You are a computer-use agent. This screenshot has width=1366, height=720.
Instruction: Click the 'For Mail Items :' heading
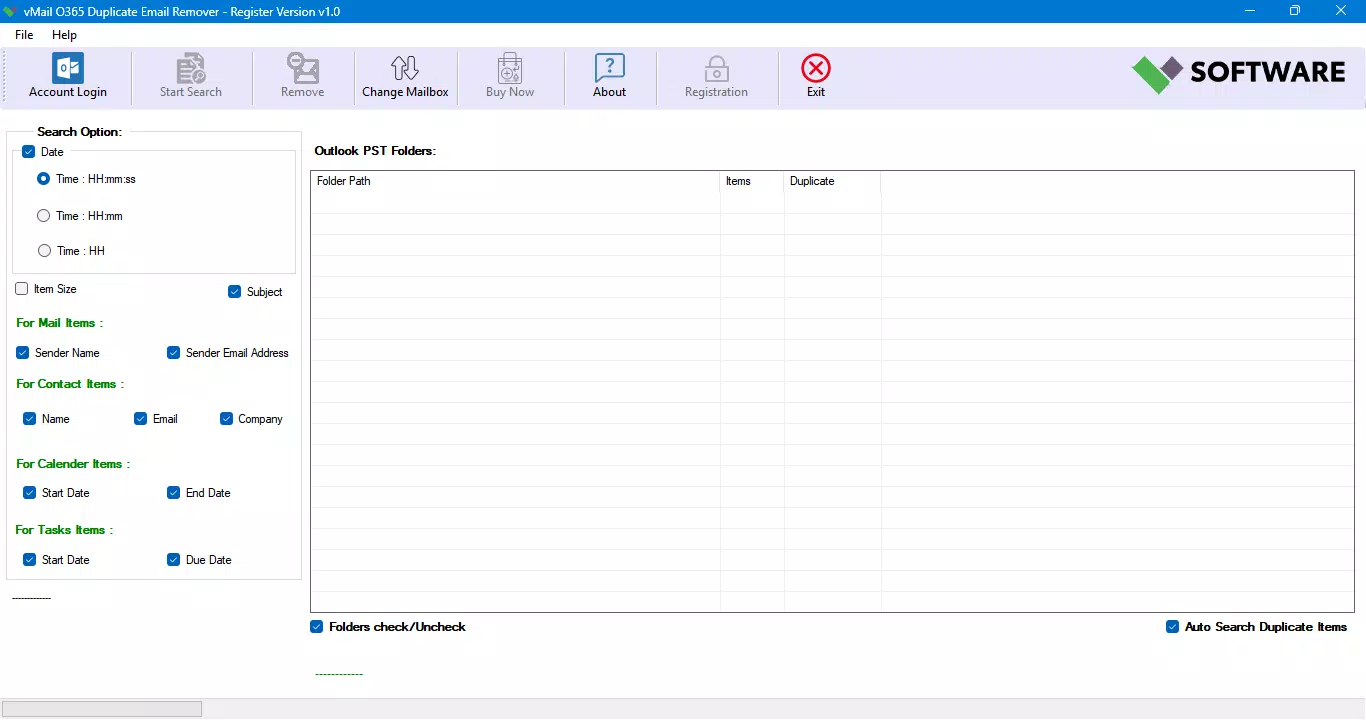(x=60, y=323)
